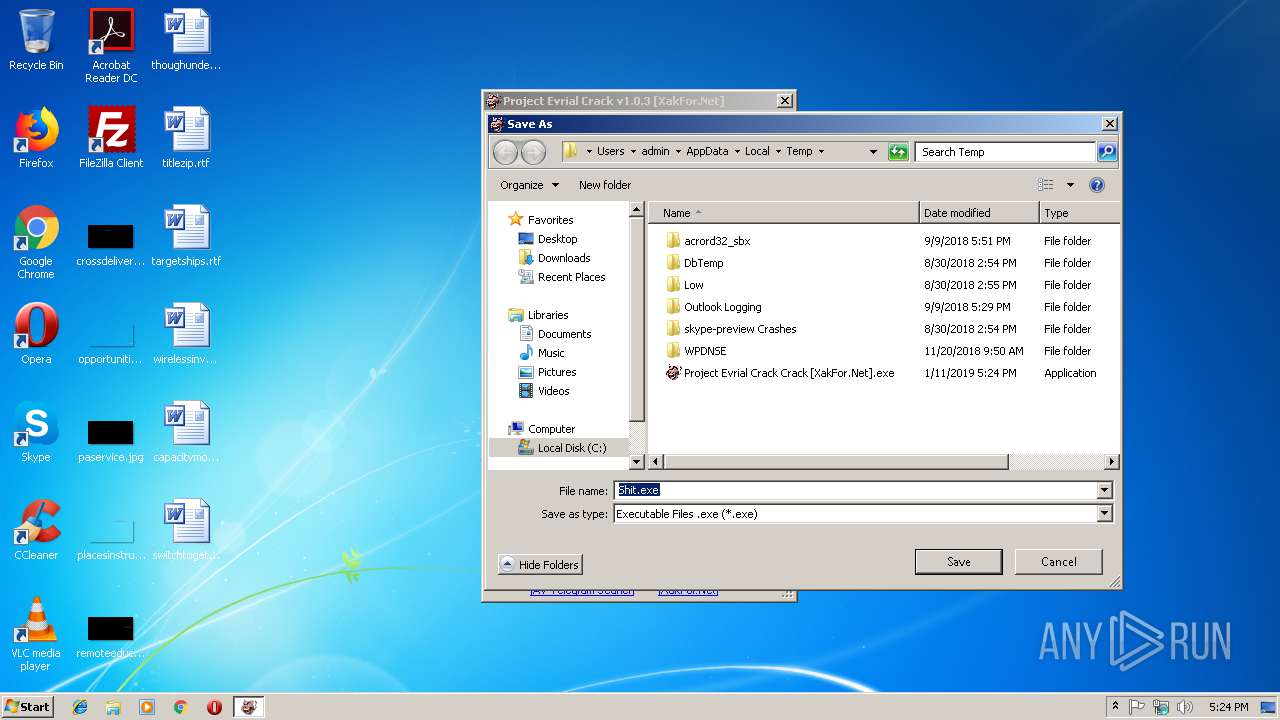The width and height of the screenshot is (1280, 720).
Task: Open the Help icon in Save As toolbar
Action: pyautogui.click(x=1097, y=185)
